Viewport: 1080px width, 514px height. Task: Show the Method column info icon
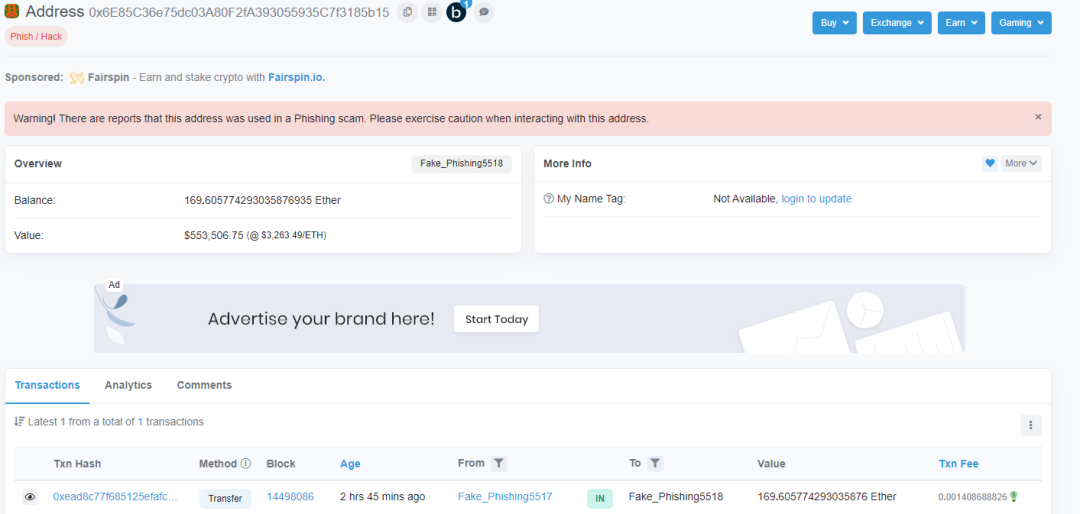(x=245, y=464)
